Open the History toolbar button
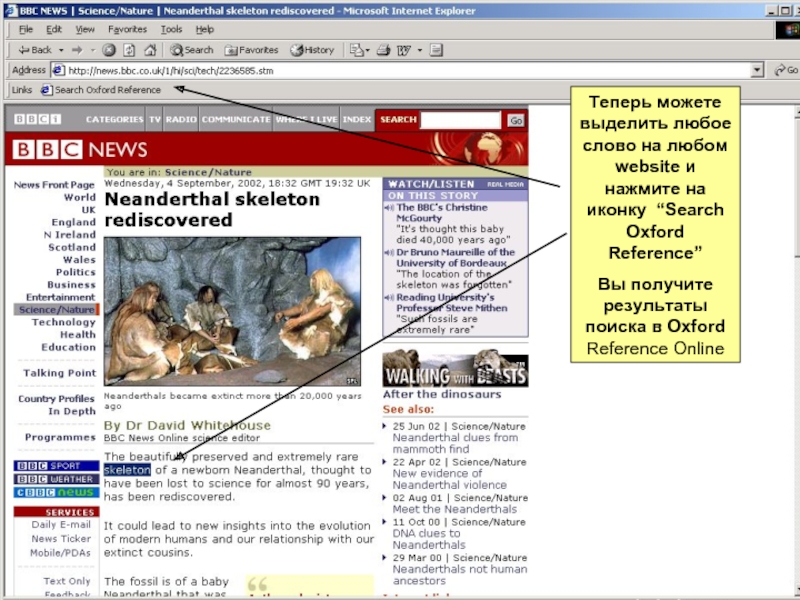Image resolution: width=800 pixels, height=600 pixels. [312, 50]
